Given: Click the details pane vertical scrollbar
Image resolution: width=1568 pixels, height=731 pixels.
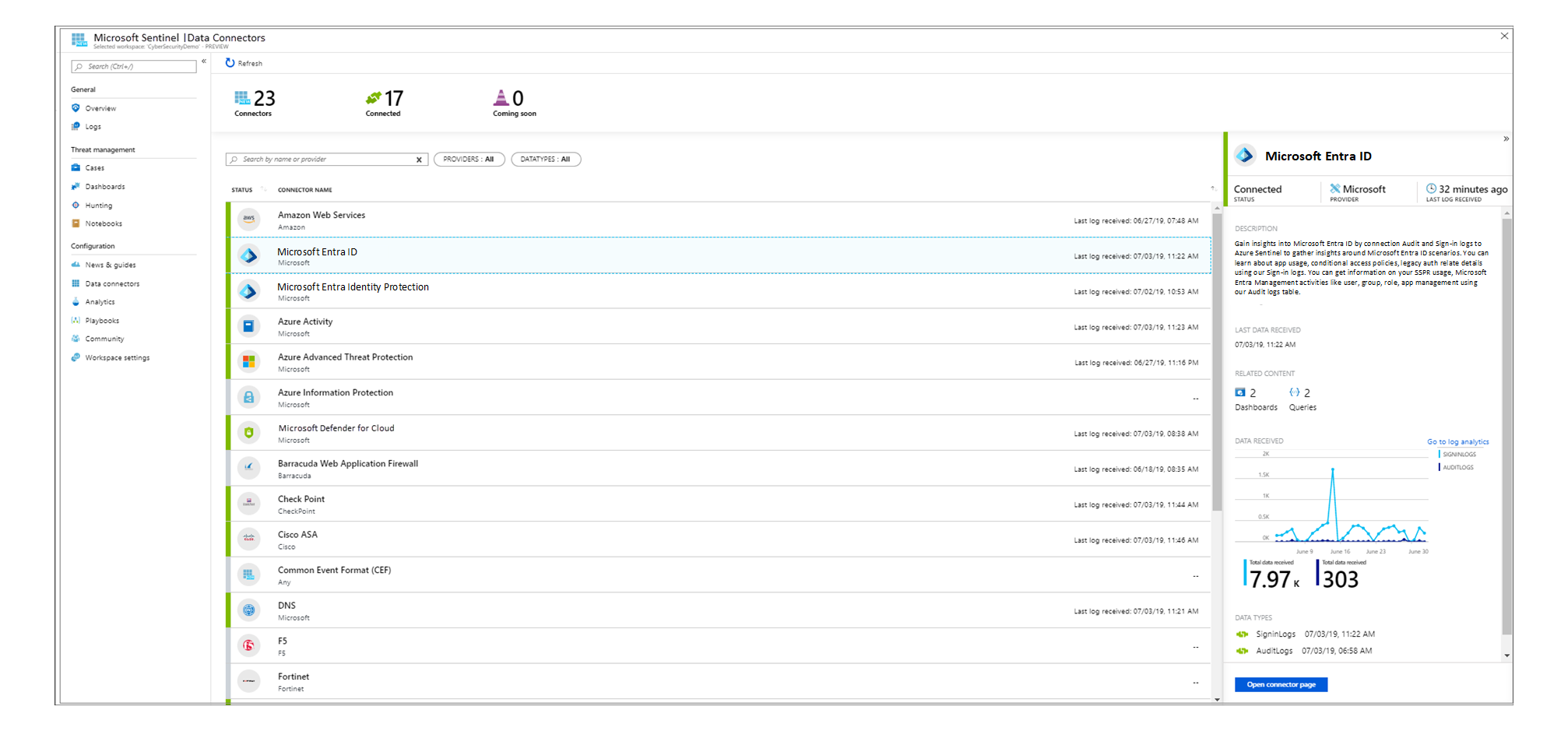Looking at the screenshot, I should coord(1507,427).
